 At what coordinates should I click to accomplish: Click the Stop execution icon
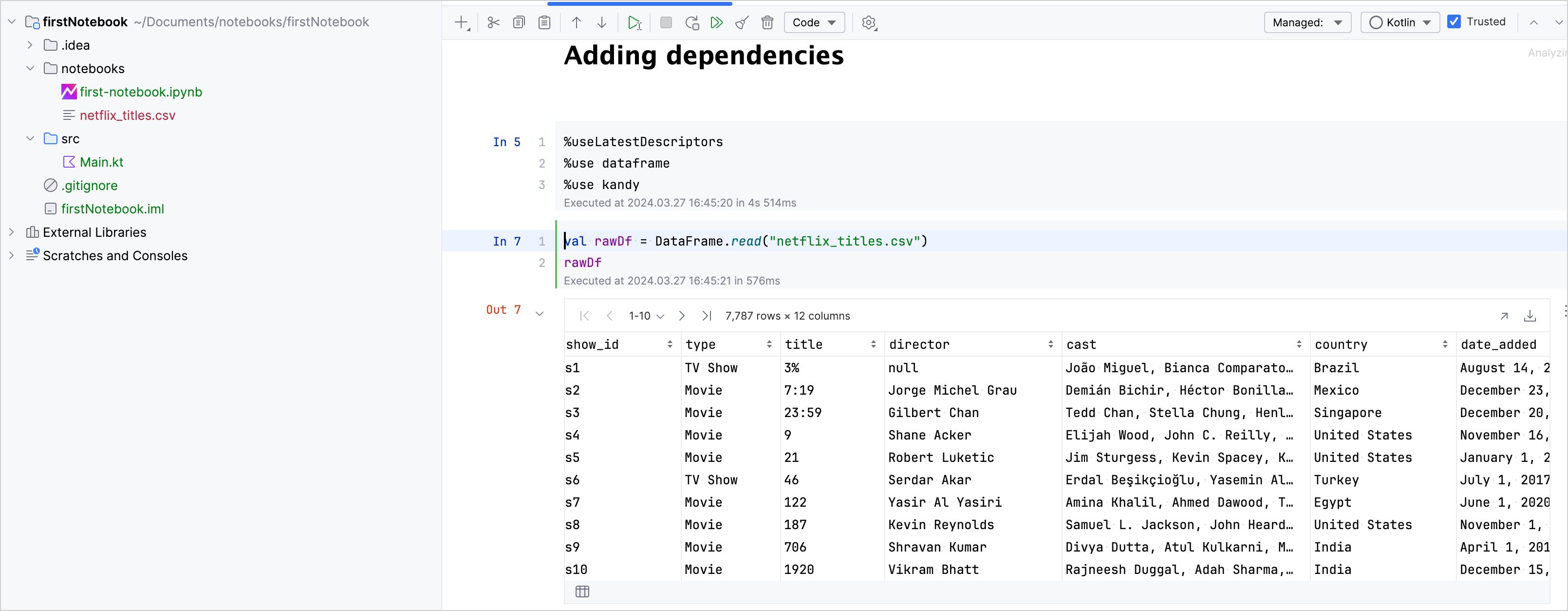click(x=665, y=22)
